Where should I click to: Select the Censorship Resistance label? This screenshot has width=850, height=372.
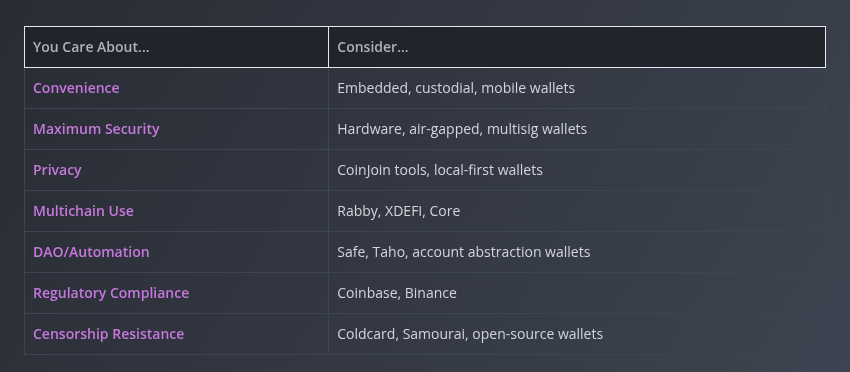click(x=108, y=333)
